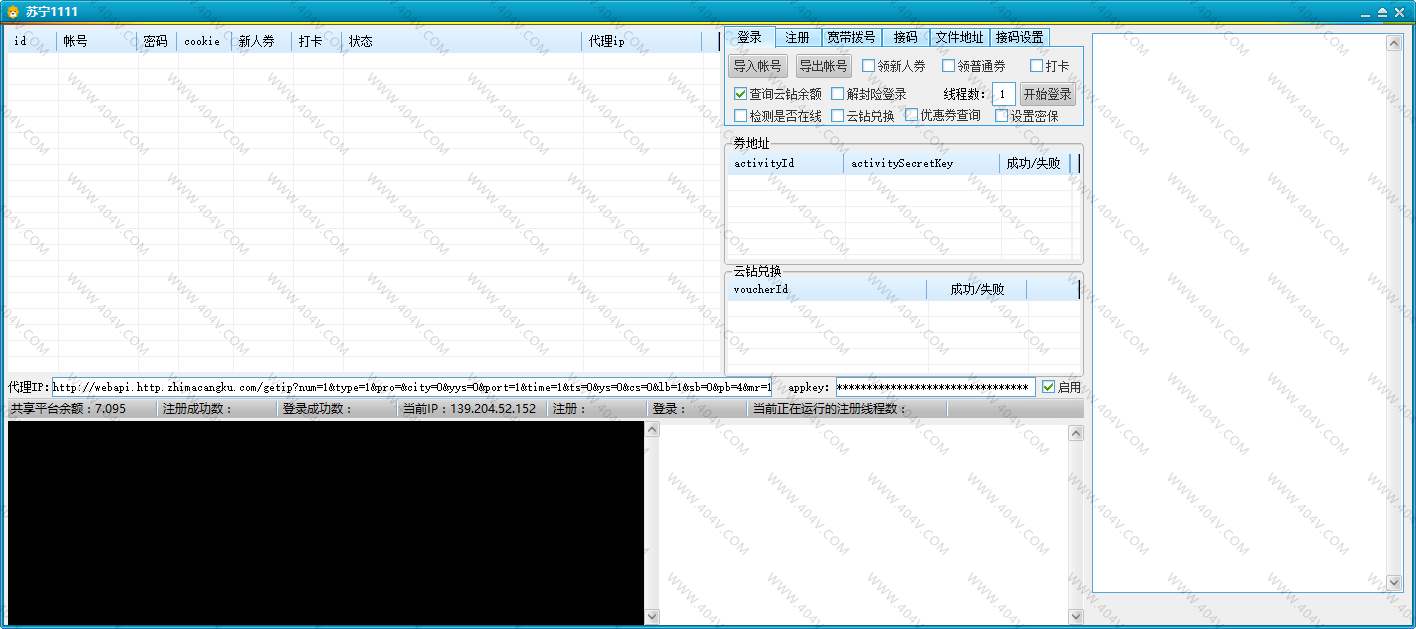Click the 苏宁1111 app icon in title bar
This screenshot has width=1416, height=629.
[13, 12]
